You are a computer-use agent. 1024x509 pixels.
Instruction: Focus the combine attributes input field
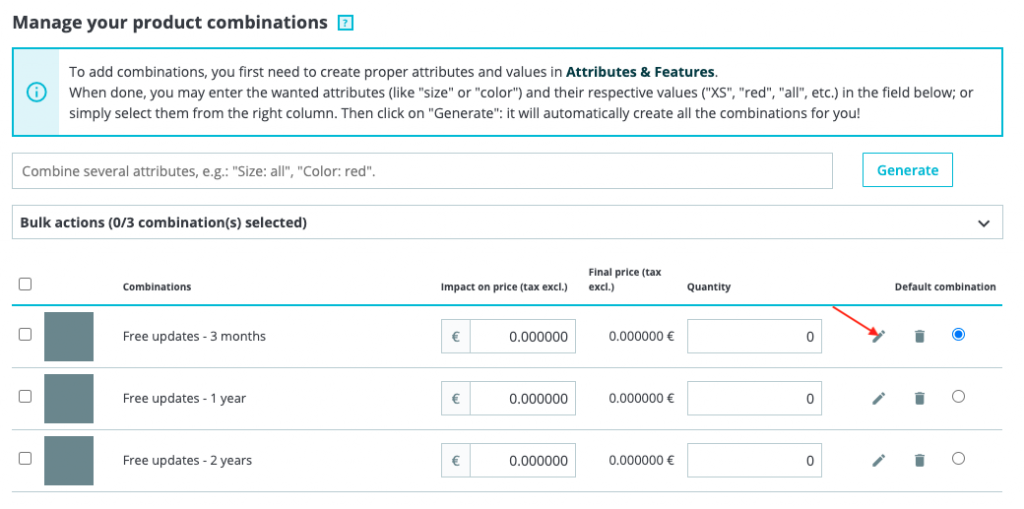click(422, 171)
